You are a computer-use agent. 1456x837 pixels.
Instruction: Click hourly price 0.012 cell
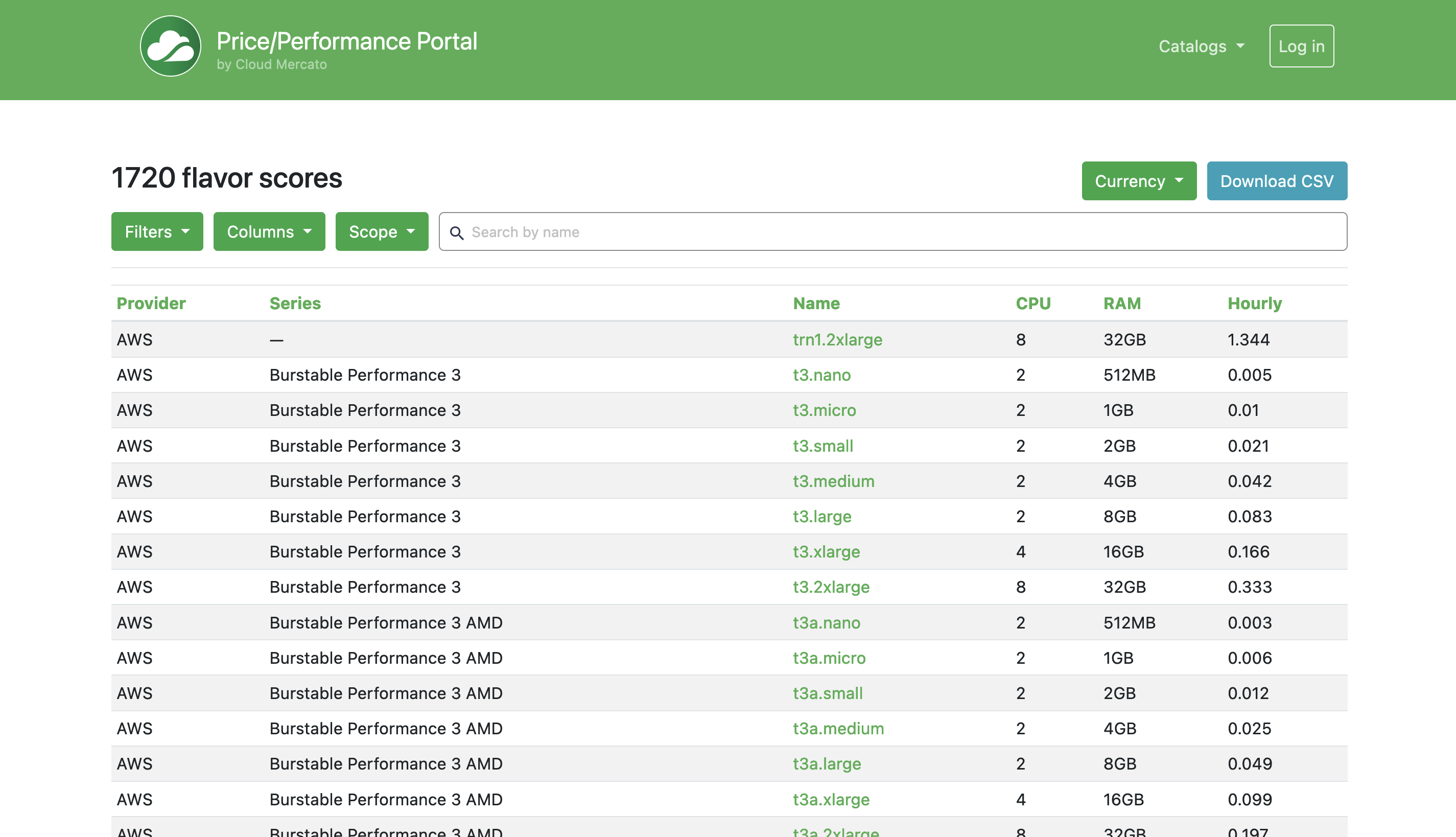pyautogui.click(x=1248, y=693)
